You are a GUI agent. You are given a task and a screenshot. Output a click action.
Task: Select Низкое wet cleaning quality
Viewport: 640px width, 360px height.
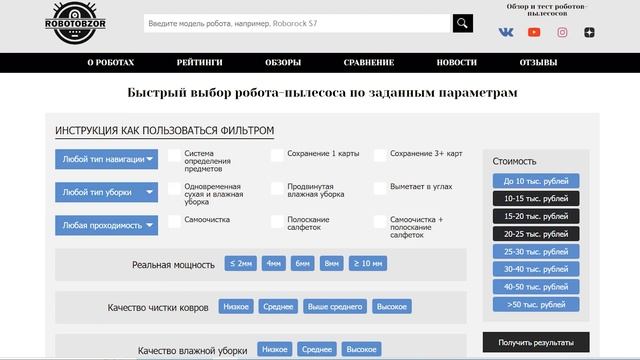tap(275, 349)
